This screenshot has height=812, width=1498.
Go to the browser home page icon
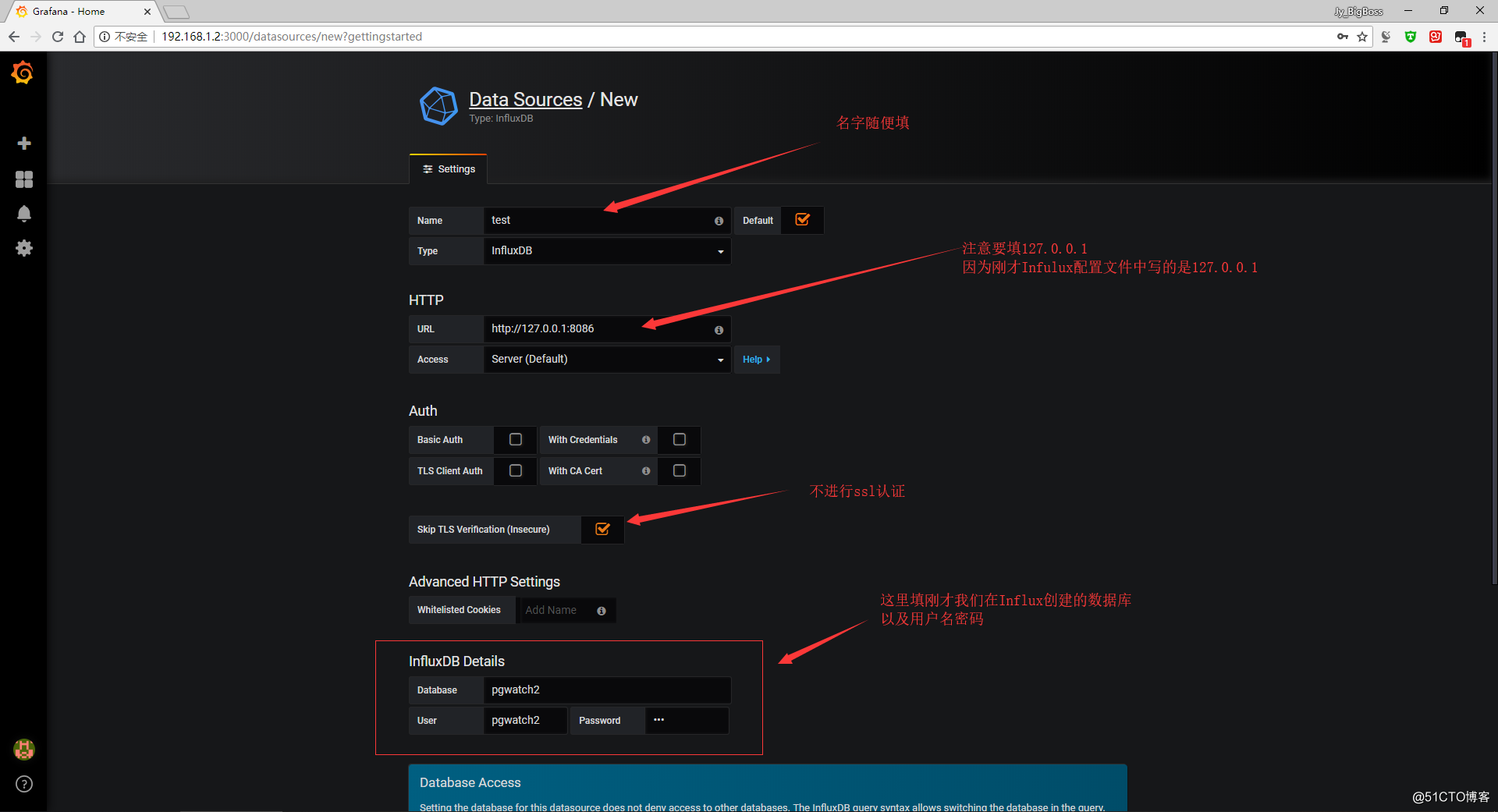(x=80, y=37)
